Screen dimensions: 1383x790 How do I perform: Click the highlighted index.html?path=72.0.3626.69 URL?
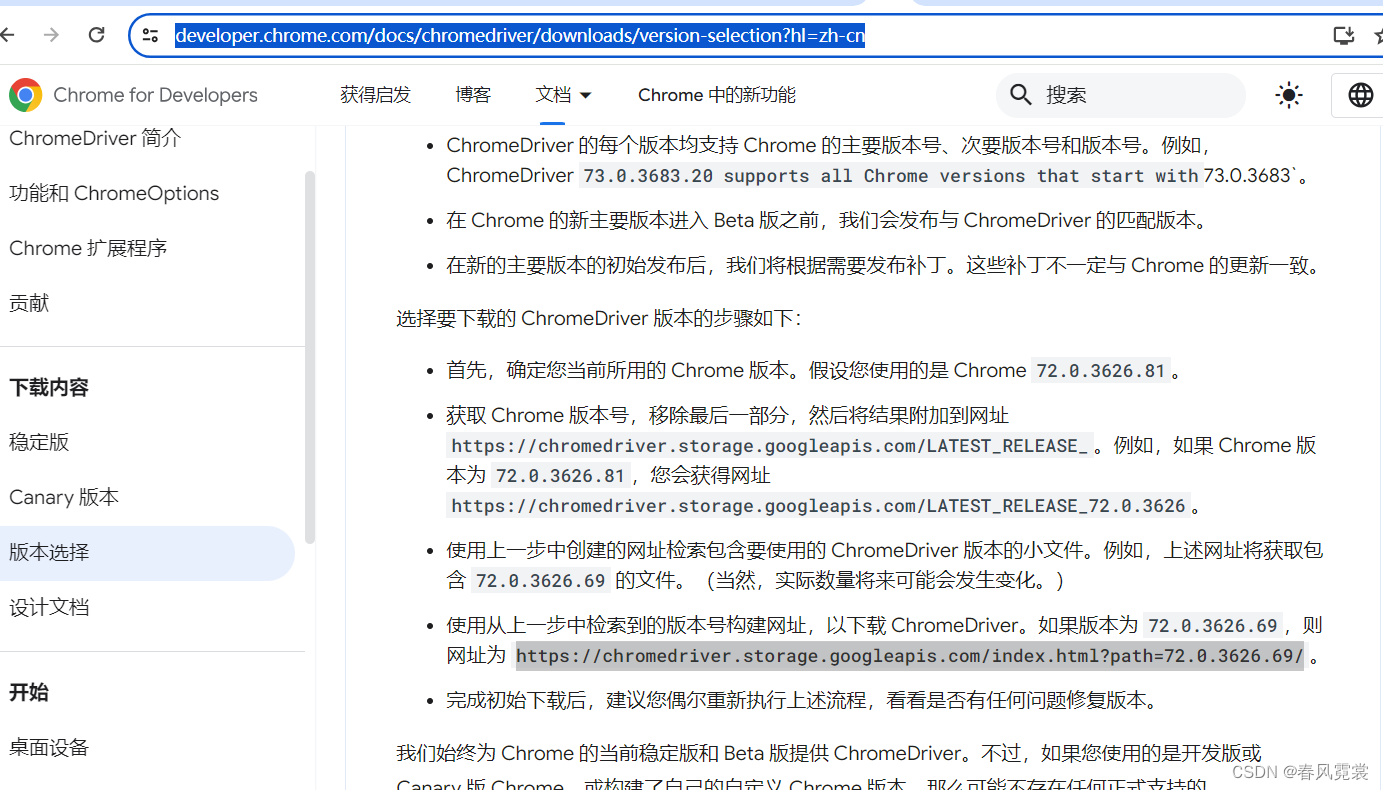[x=910, y=656]
